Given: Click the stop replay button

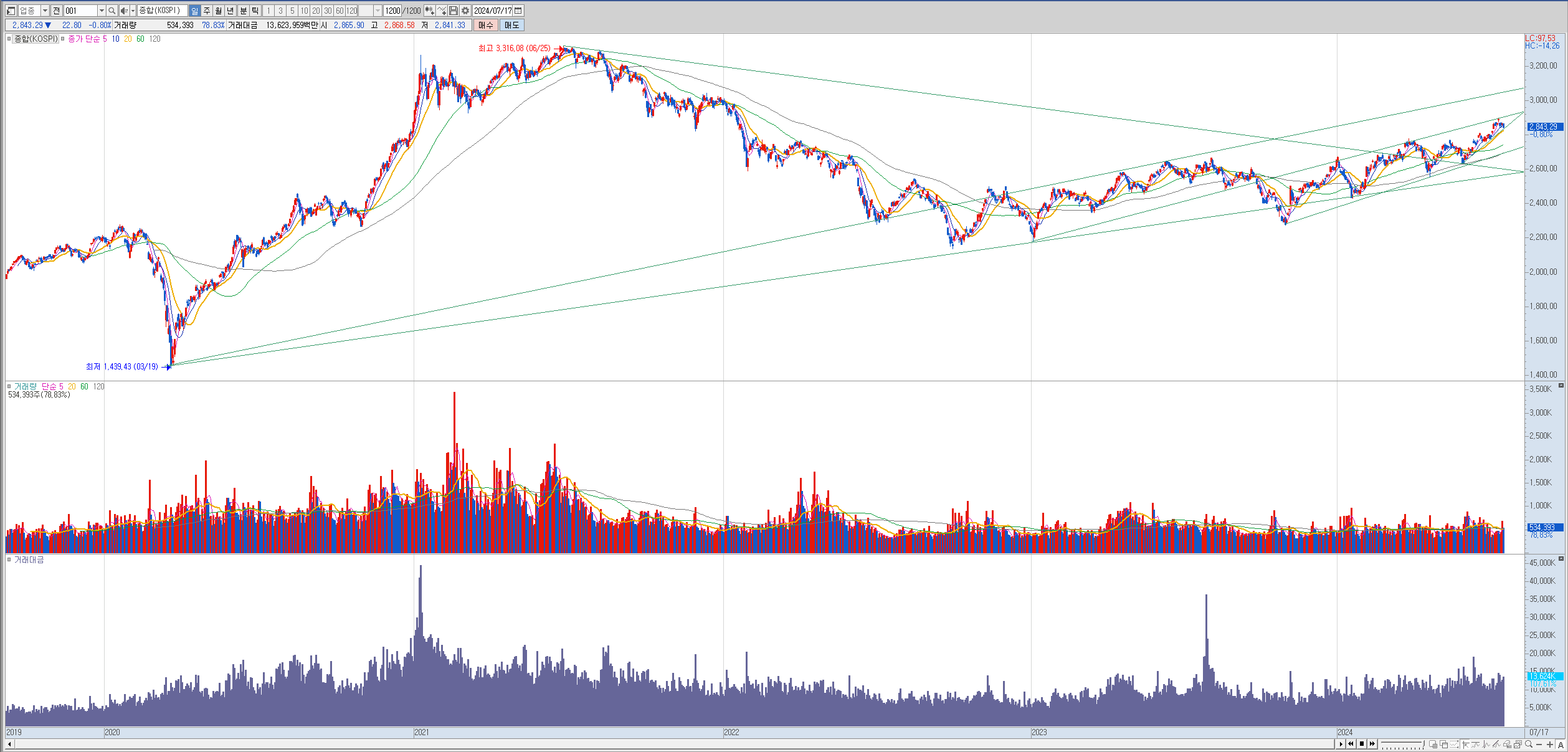Looking at the screenshot, I should [1362, 744].
